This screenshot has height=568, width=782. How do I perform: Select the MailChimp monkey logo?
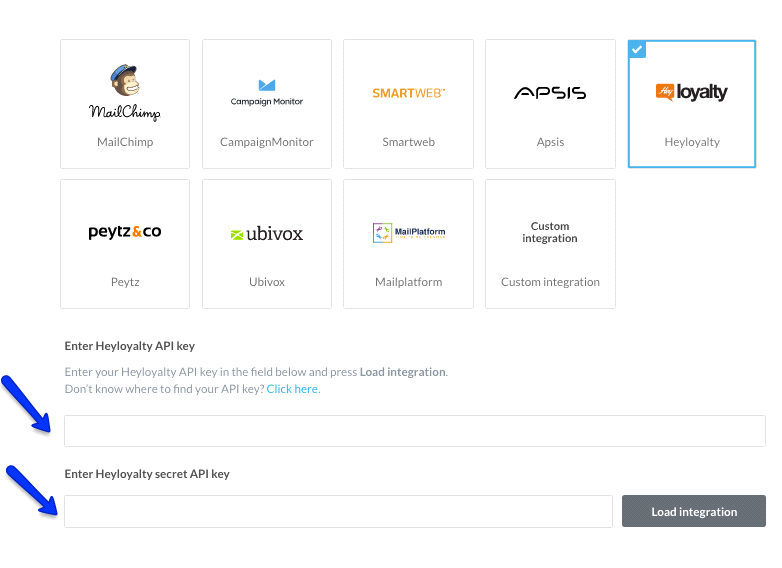click(x=125, y=92)
